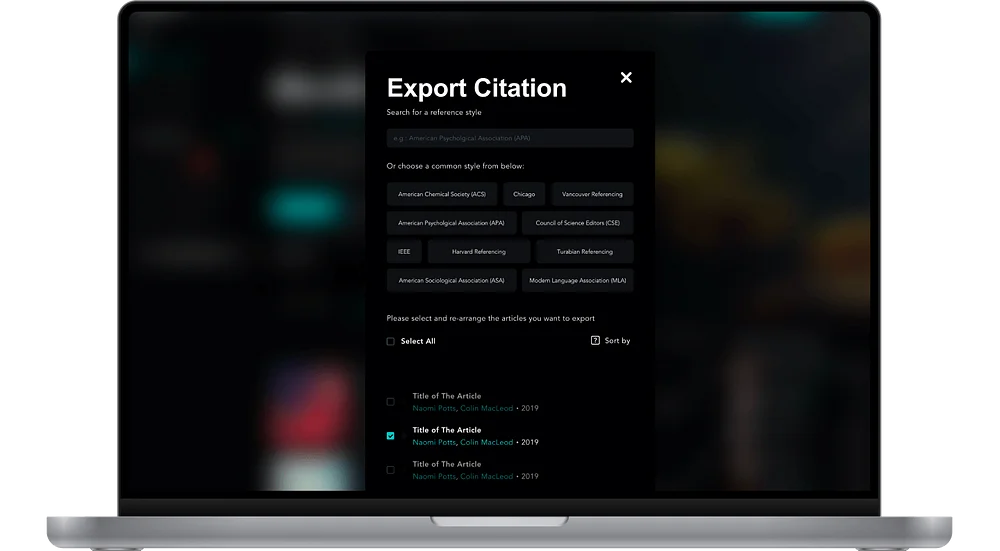Click the Sort by question-mark icon

[x=595, y=341]
